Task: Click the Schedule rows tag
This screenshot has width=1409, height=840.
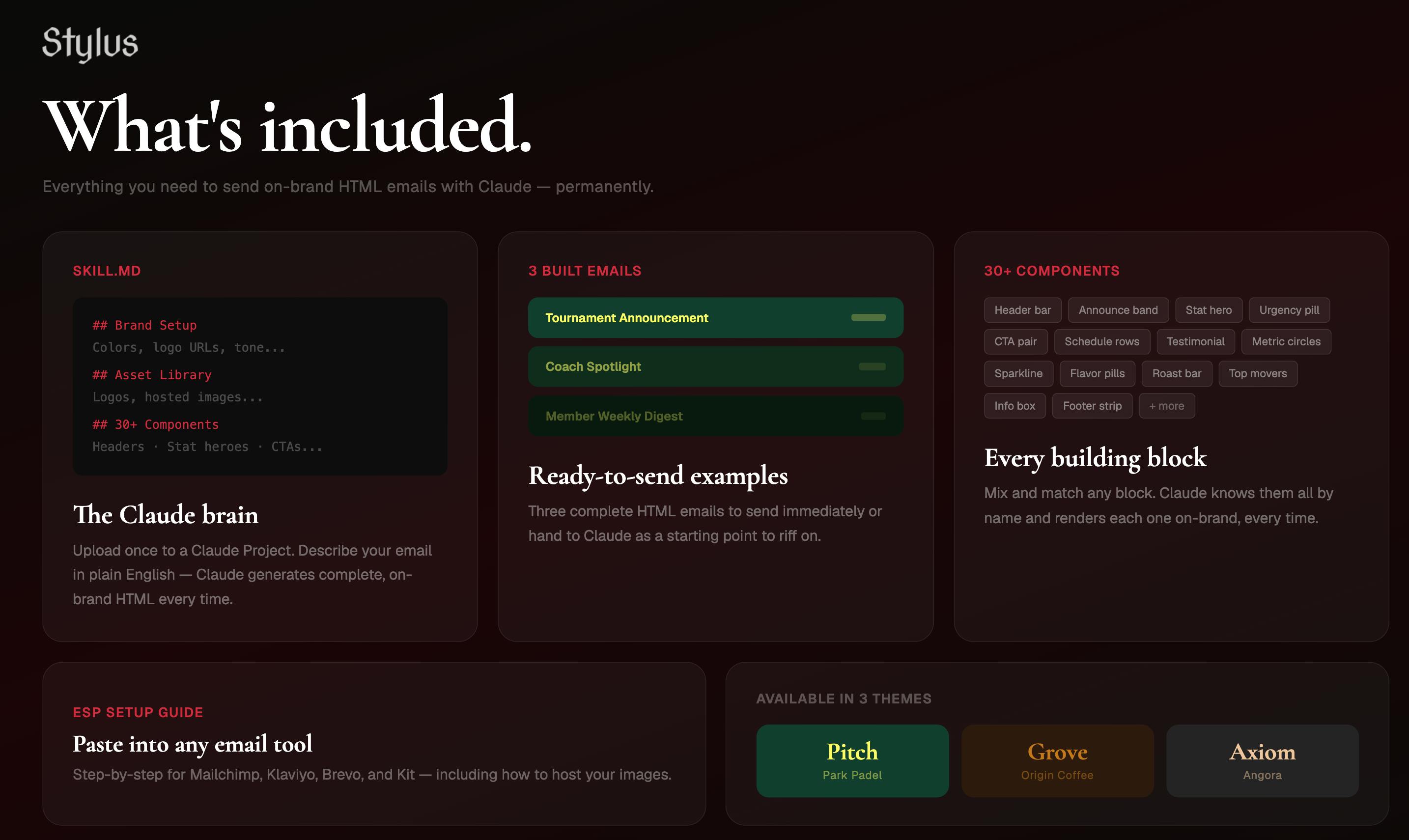Action: coord(1101,342)
